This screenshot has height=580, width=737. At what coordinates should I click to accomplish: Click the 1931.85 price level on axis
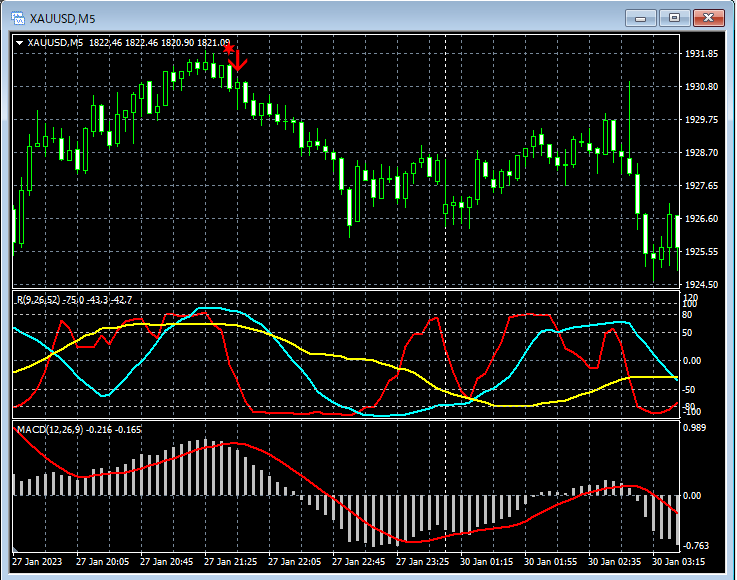click(701, 54)
